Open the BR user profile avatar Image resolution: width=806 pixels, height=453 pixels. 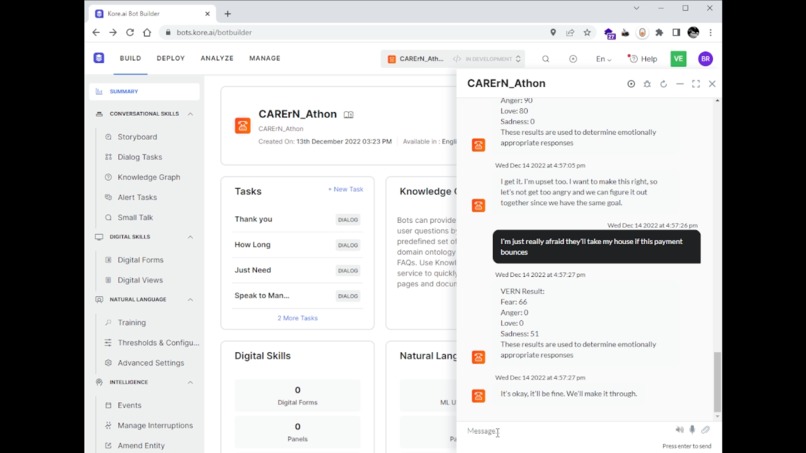tap(705, 59)
